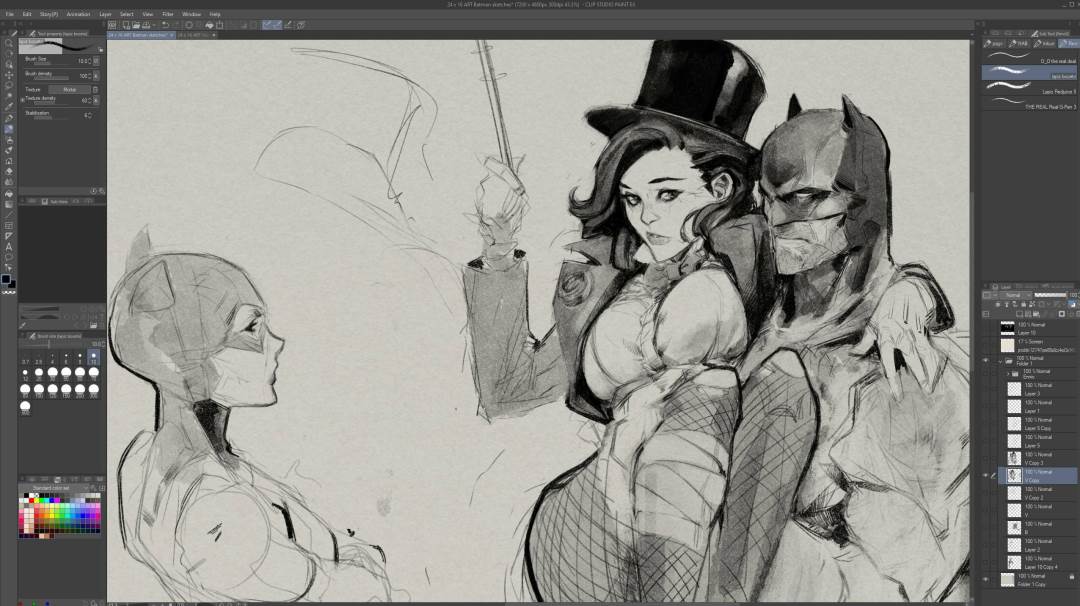Select the Gradient tool

pyautogui.click(x=9, y=204)
